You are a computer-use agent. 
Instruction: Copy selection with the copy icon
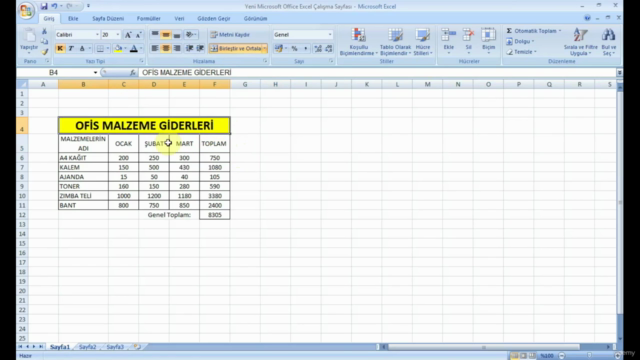coord(44,42)
